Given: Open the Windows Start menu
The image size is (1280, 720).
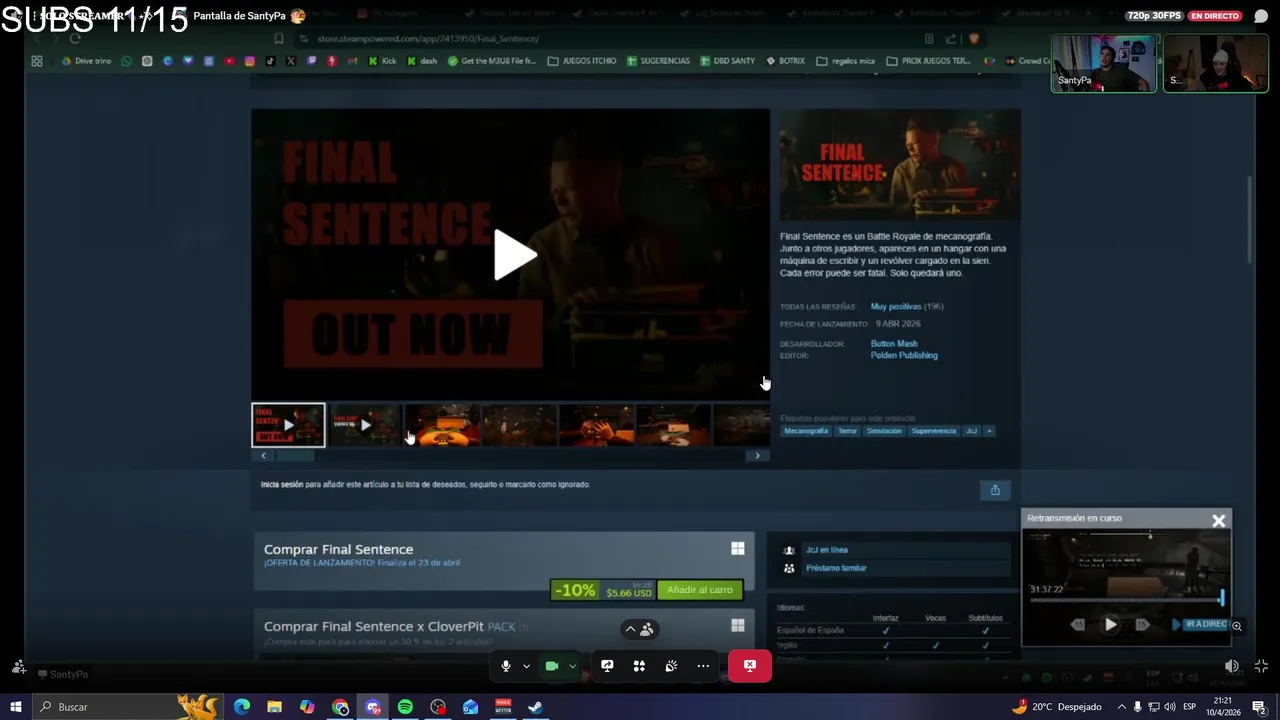Looking at the screenshot, I should pyautogui.click(x=16, y=707).
